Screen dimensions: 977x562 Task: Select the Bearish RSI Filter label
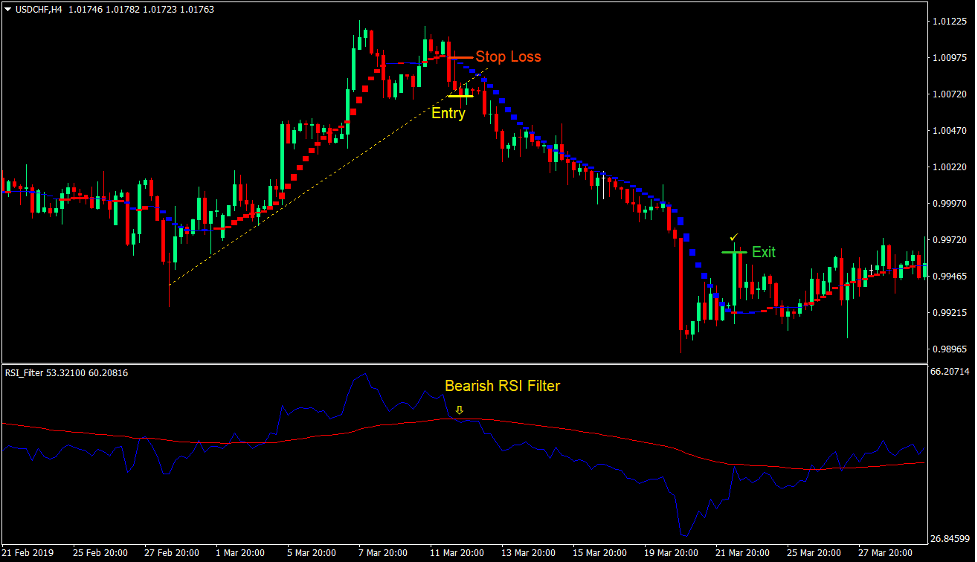pos(502,386)
